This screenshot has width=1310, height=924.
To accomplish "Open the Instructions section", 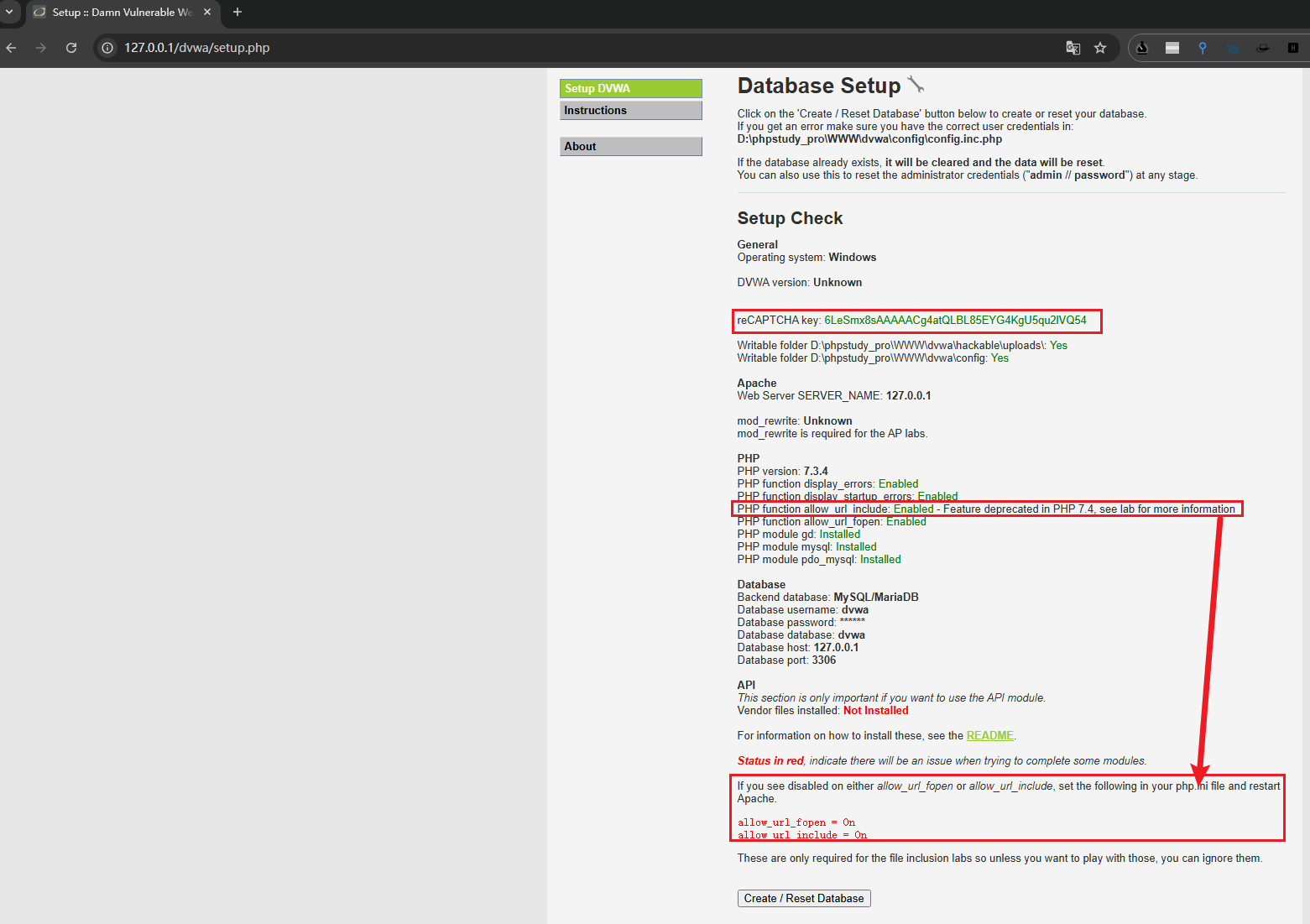I will pyautogui.click(x=630, y=110).
